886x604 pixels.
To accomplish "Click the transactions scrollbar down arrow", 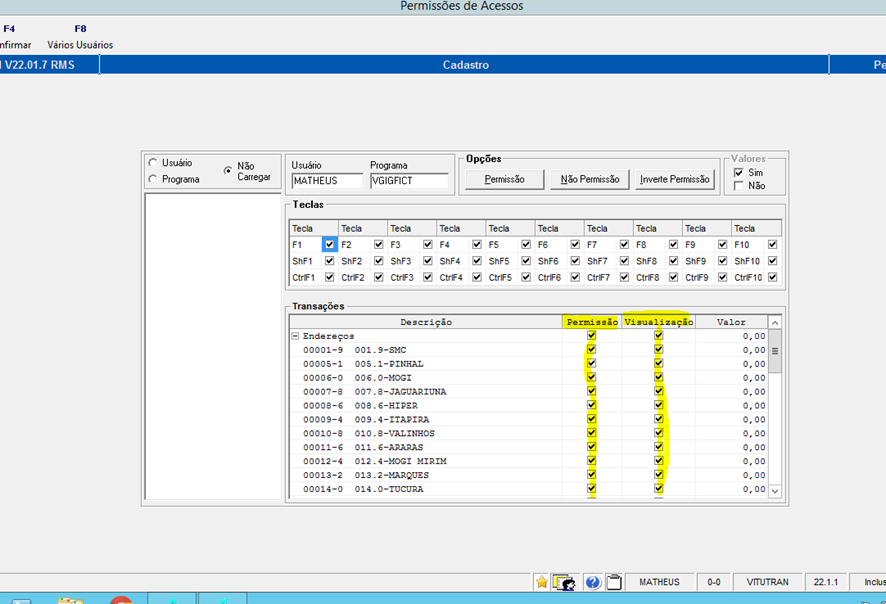I will click(x=775, y=491).
